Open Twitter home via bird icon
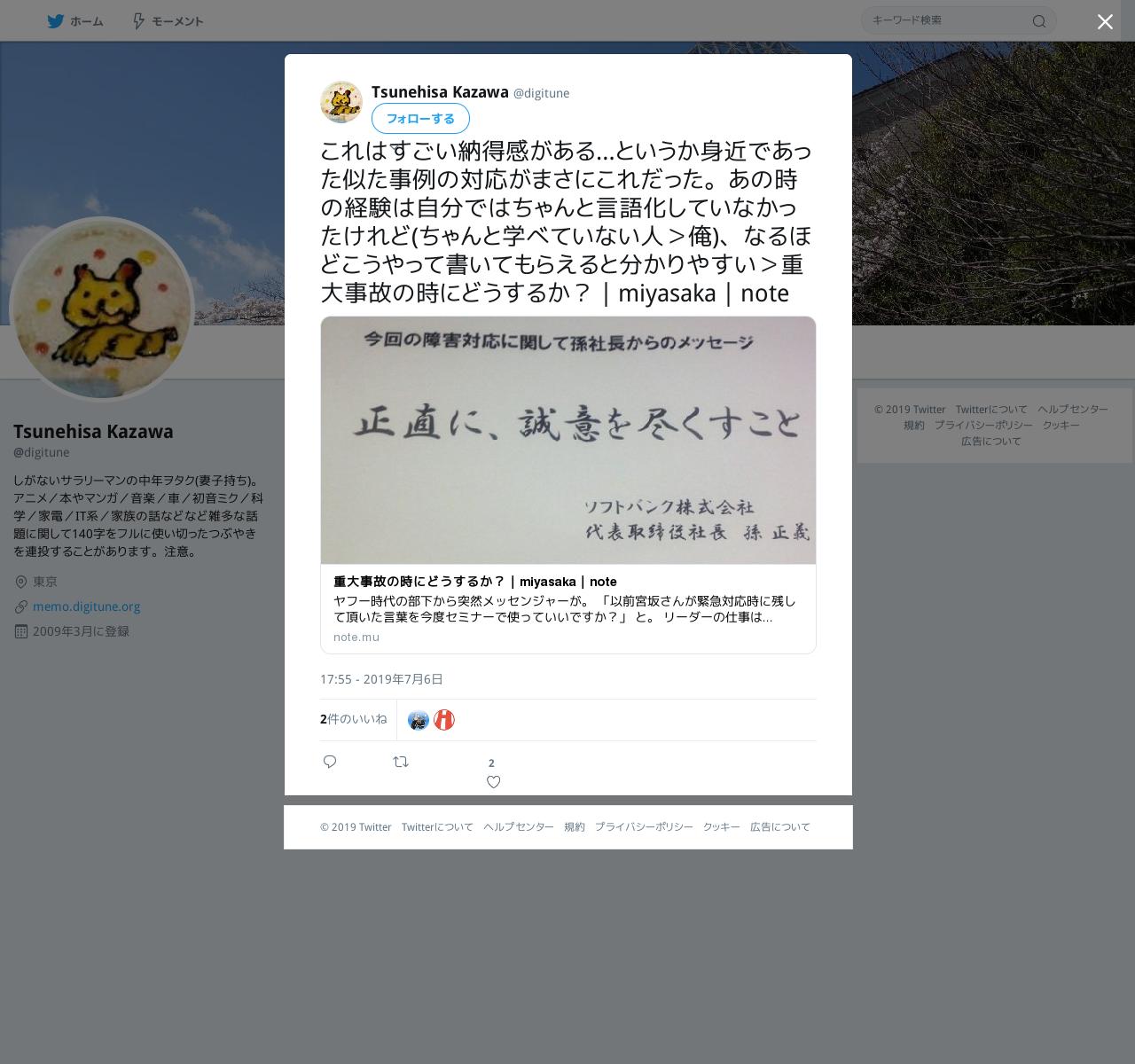Screen dimensions: 1135x1064 (56, 21)
